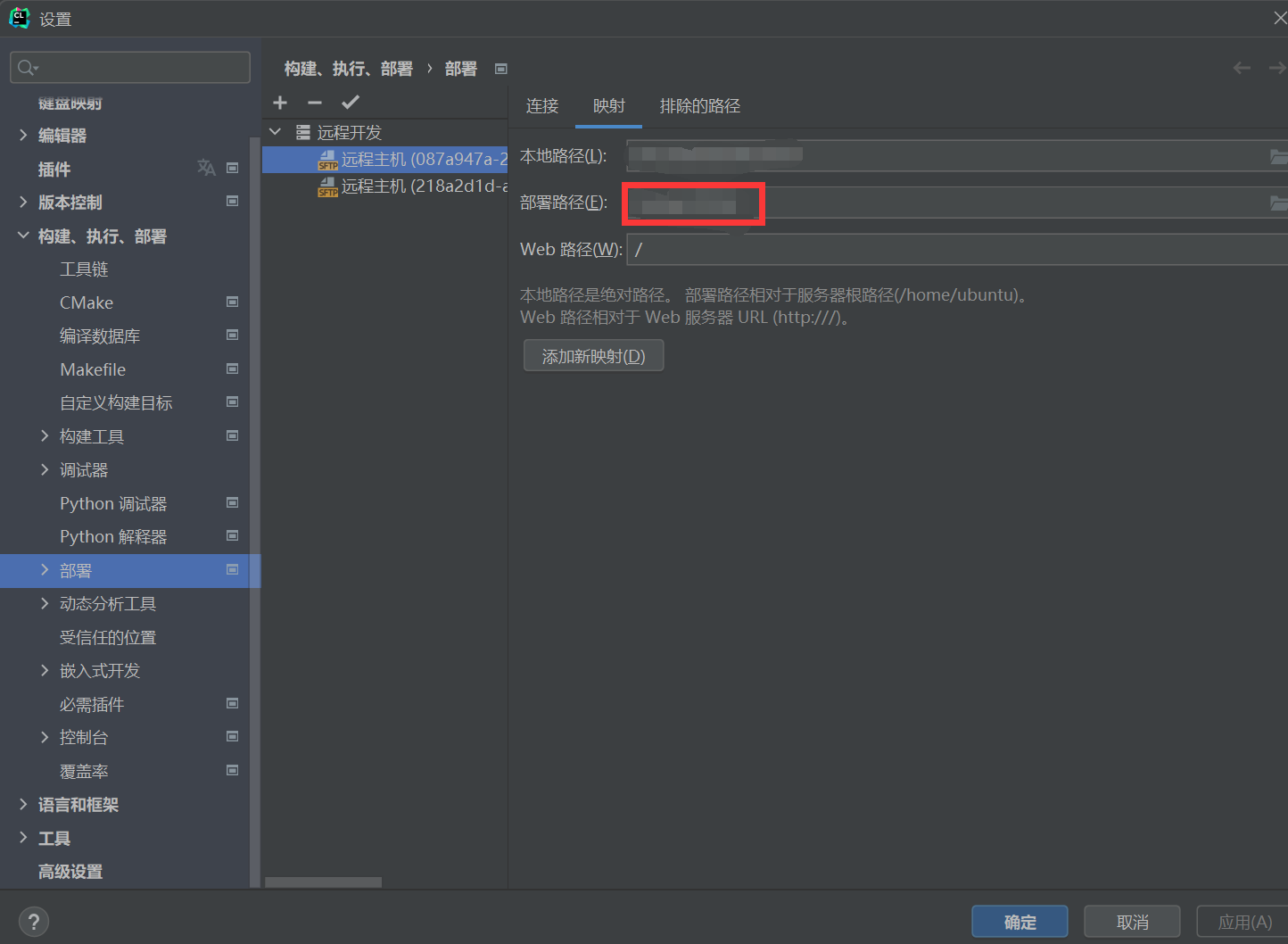Click project-level icon next to 控制台
This screenshot has height=944, width=1288.
pyautogui.click(x=232, y=736)
